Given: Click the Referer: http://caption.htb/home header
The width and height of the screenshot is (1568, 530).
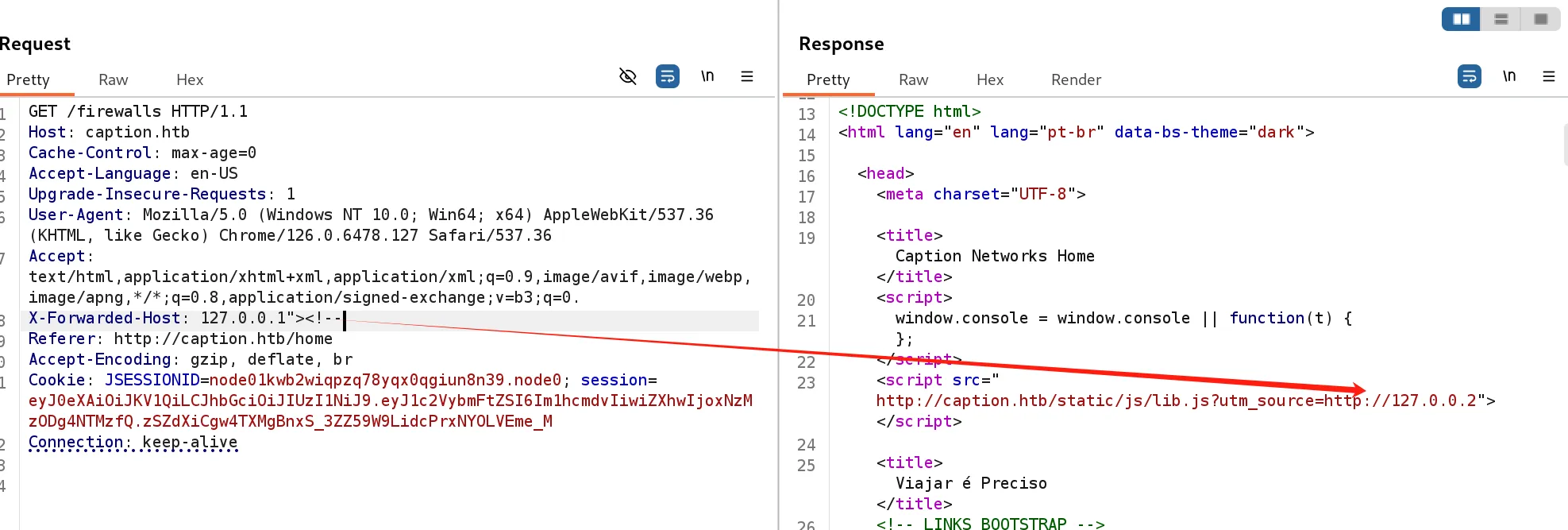Looking at the screenshot, I should coord(180,339).
